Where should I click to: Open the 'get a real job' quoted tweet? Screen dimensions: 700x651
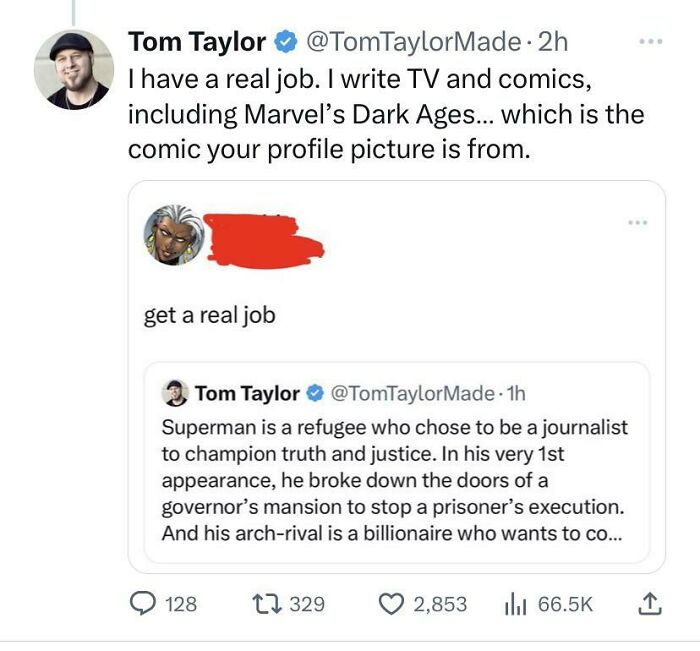209,315
